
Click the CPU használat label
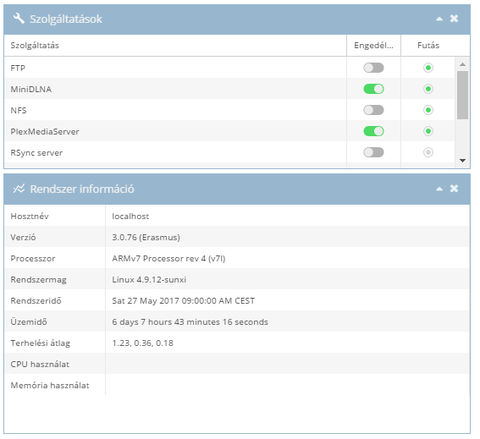coord(40,364)
